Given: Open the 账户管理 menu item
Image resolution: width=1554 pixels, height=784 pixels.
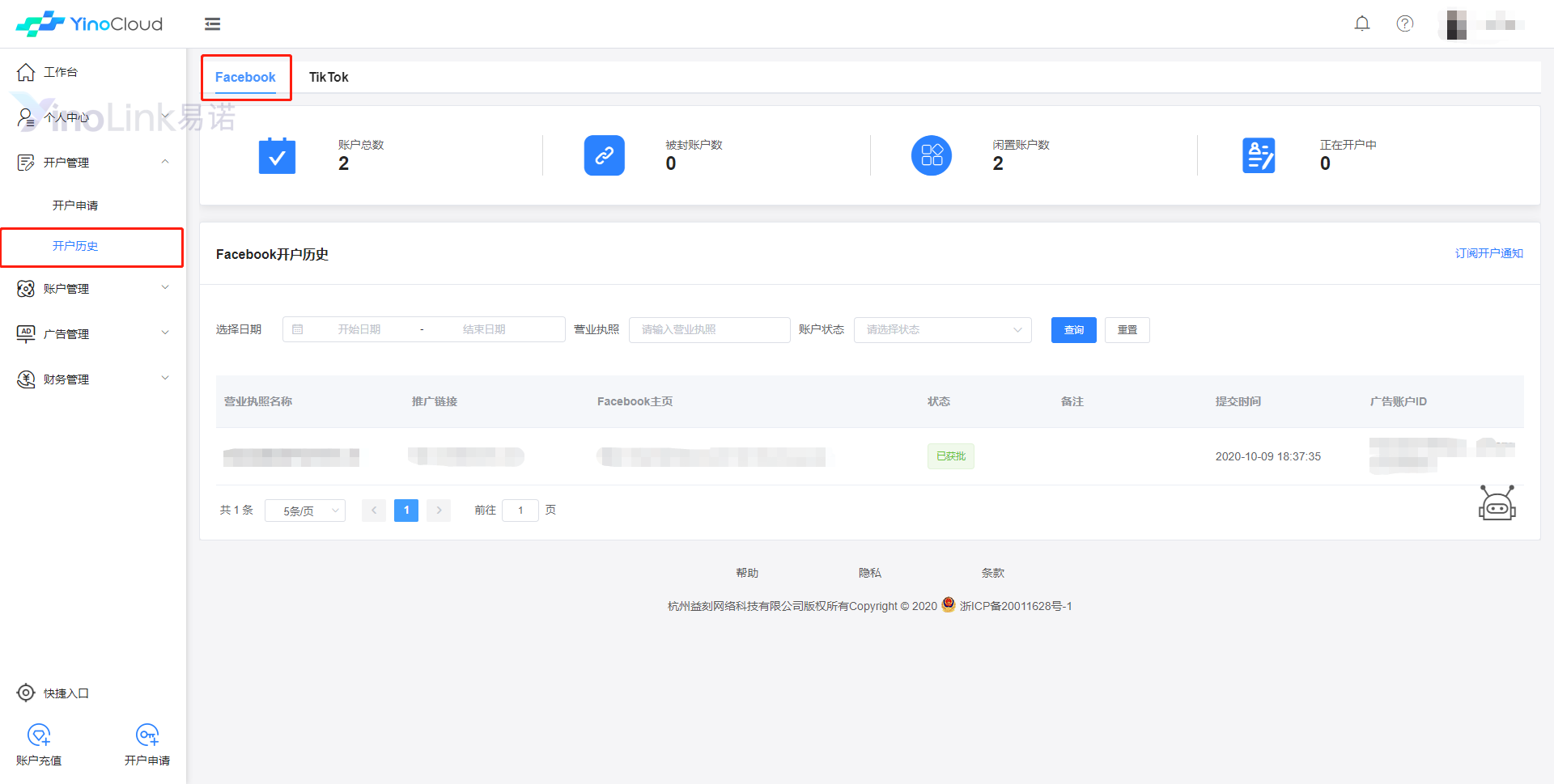Looking at the screenshot, I should (x=66, y=289).
